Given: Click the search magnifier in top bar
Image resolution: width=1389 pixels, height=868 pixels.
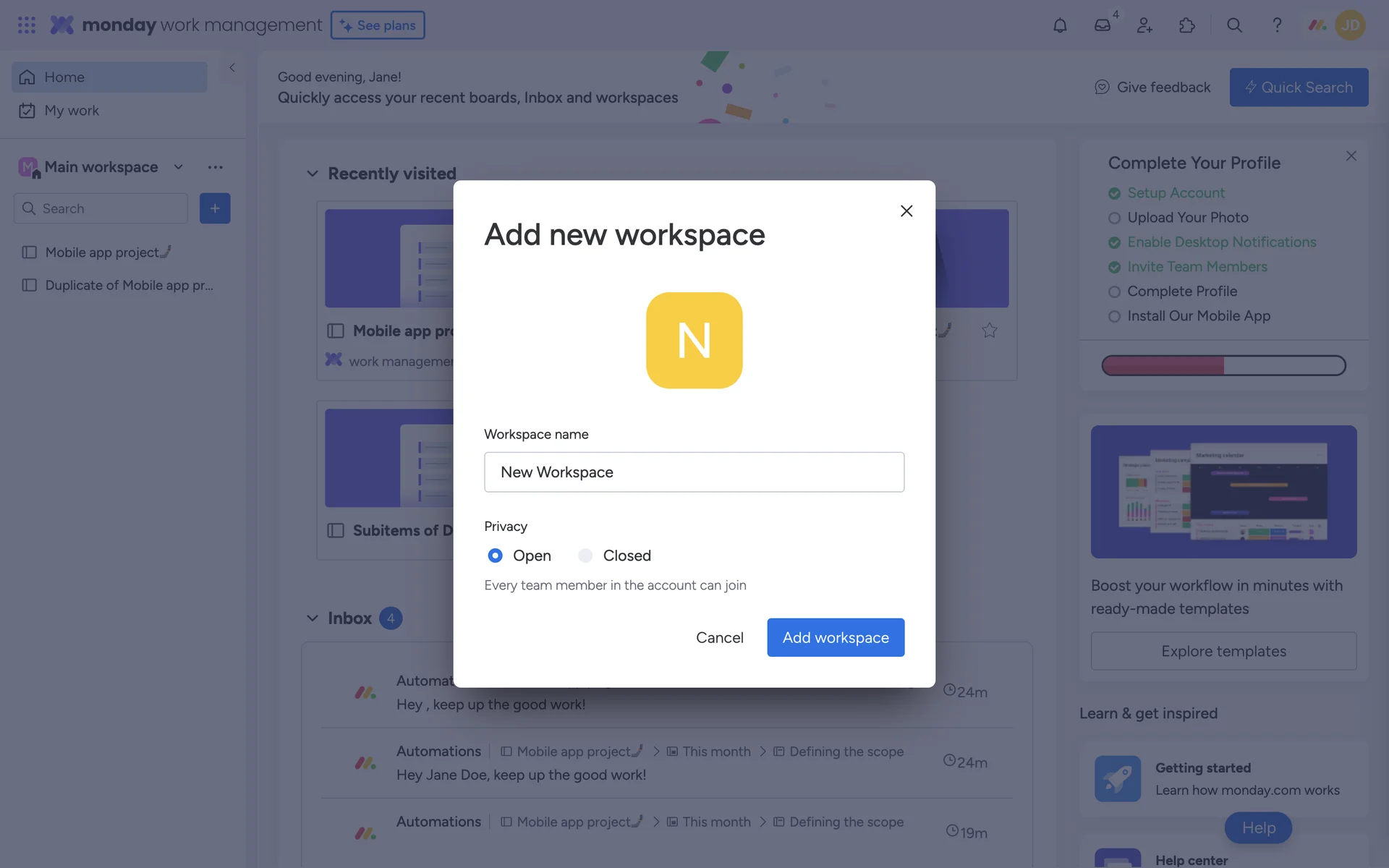Looking at the screenshot, I should [x=1234, y=25].
